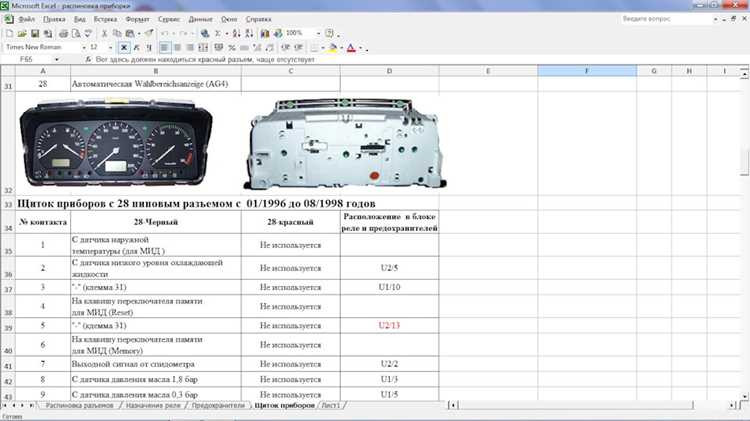Merge and center selected cells
The height and width of the screenshot is (421, 750).
tap(203, 48)
